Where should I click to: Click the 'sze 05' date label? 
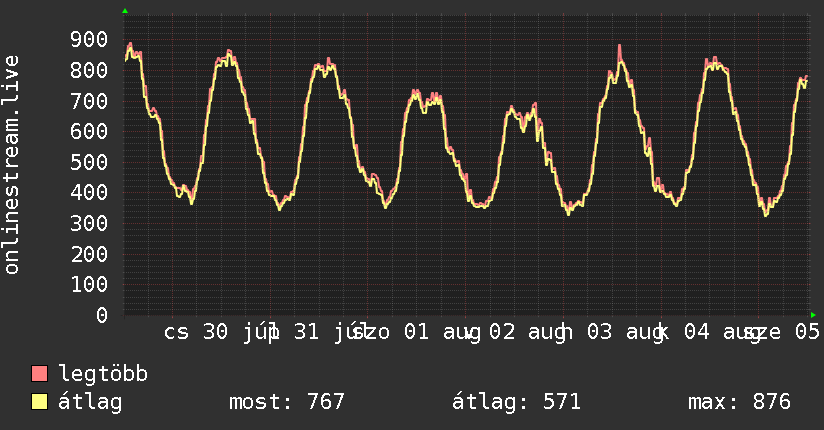(783, 332)
